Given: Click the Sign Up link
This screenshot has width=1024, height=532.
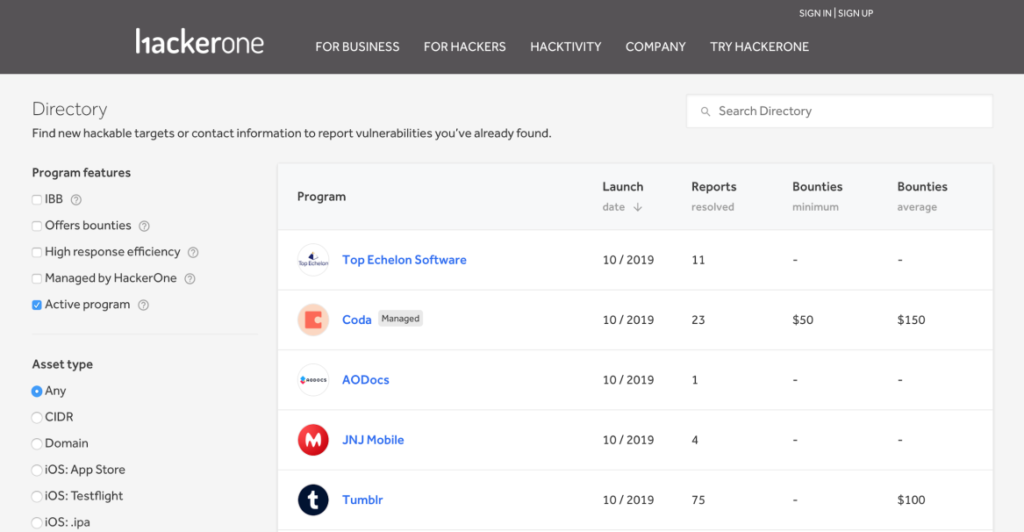Looking at the screenshot, I should pos(856,13).
